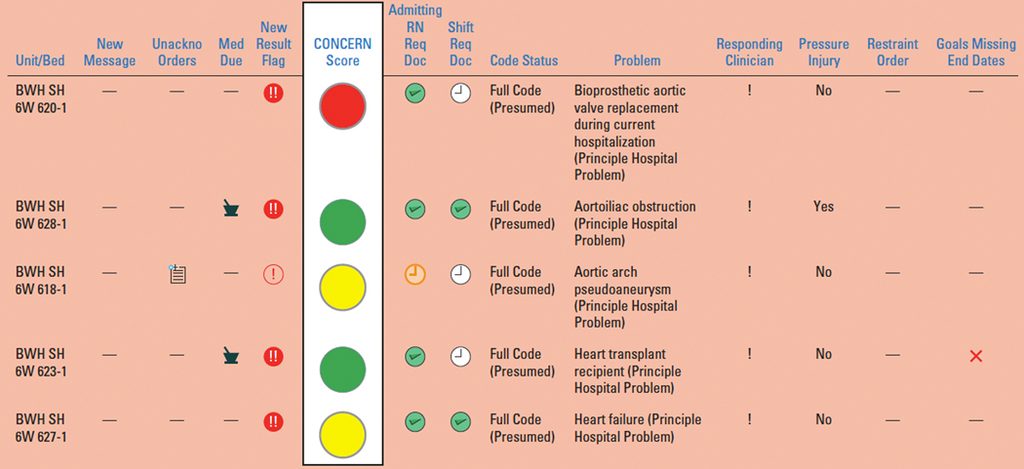Click the red X goals missing icon for 623-1
1024x469 pixels.
[x=976, y=356]
